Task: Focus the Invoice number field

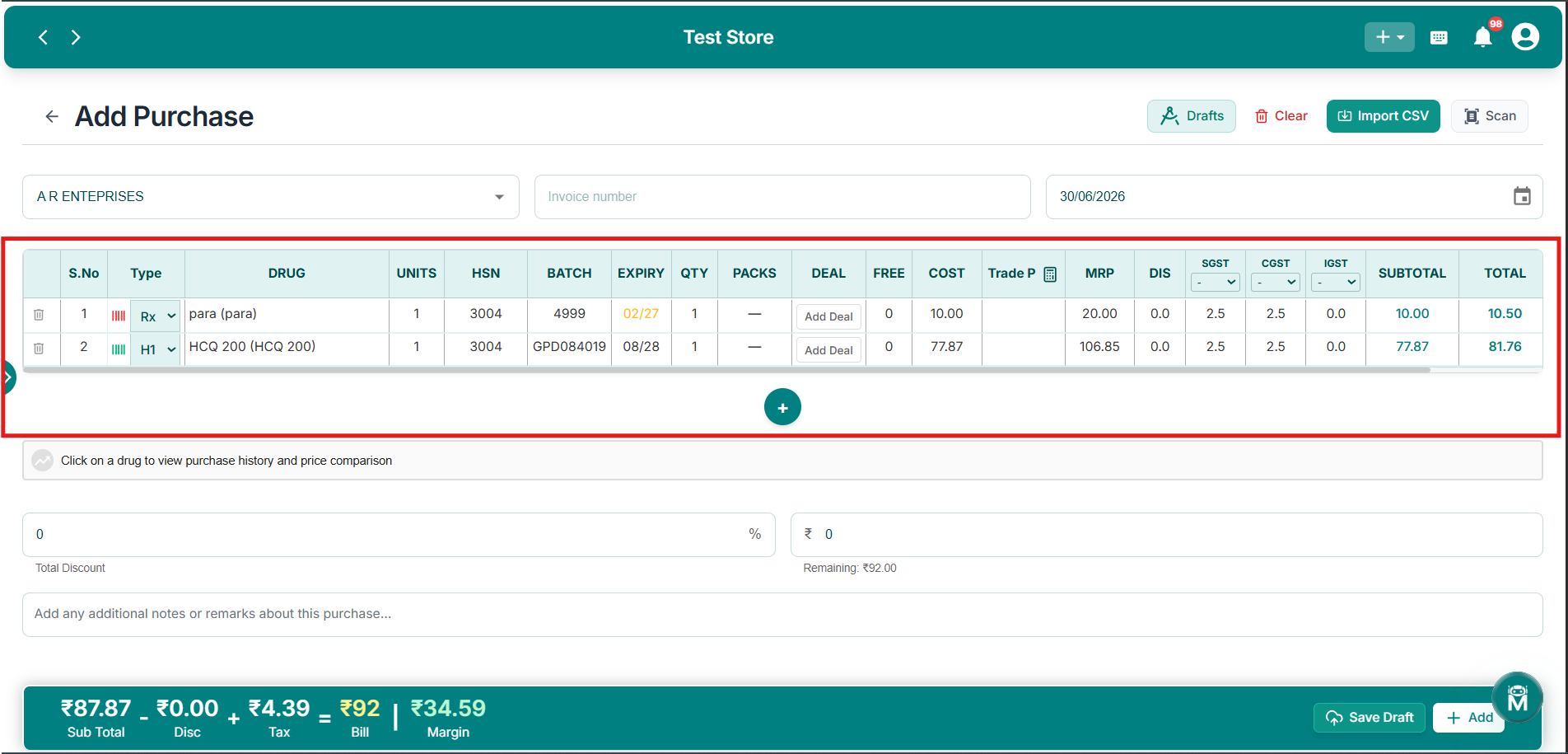Action: click(x=782, y=197)
